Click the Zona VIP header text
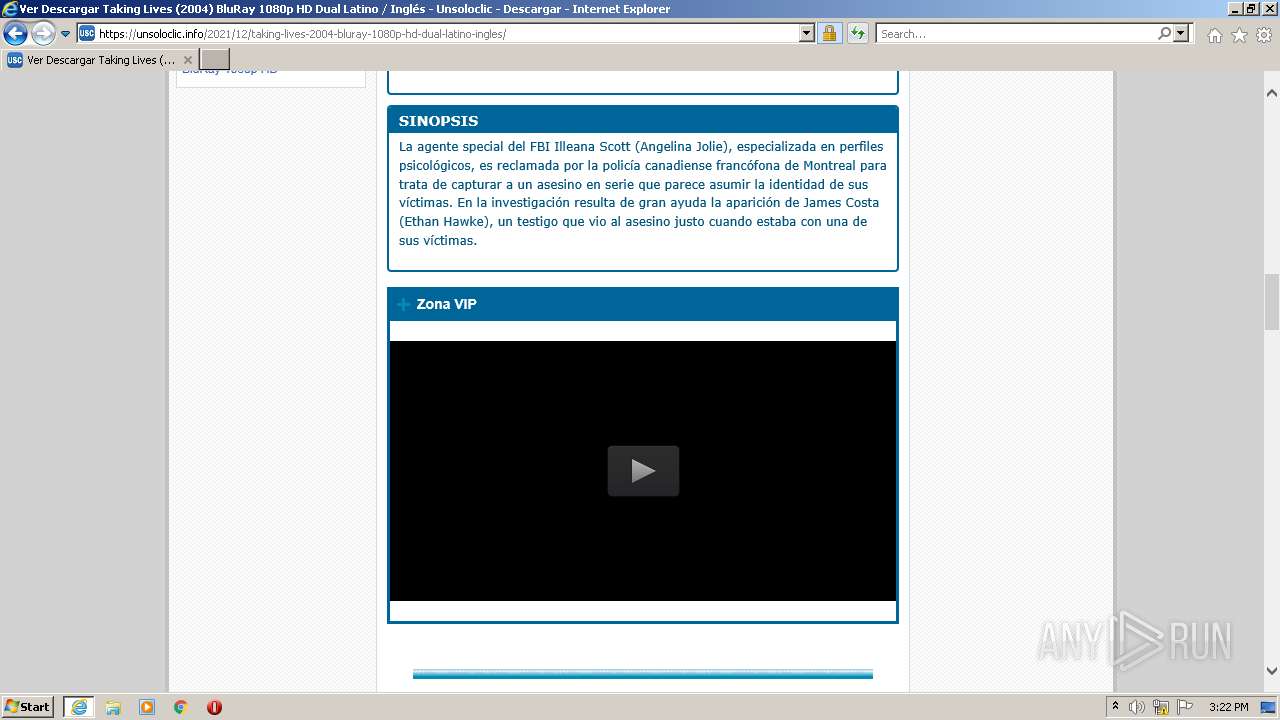This screenshot has height=720, width=1280. pyautogui.click(x=446, y=304)
